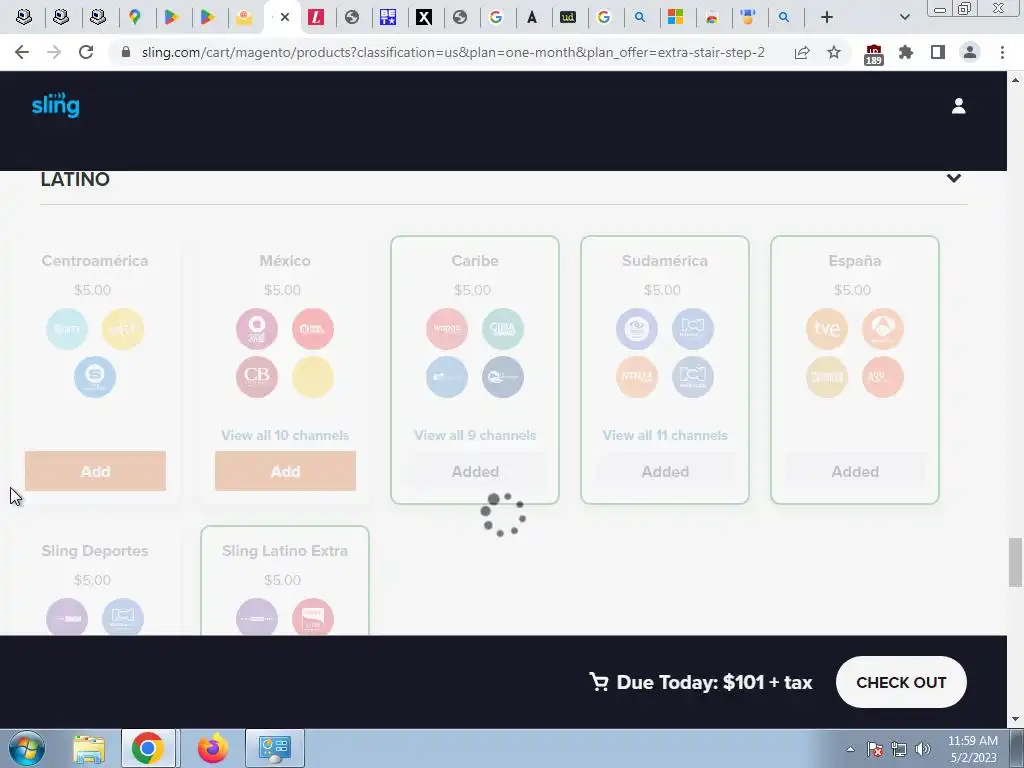Switch to the Microsoft tab
Screen dimensions: 1024x768
pos(675,17)
